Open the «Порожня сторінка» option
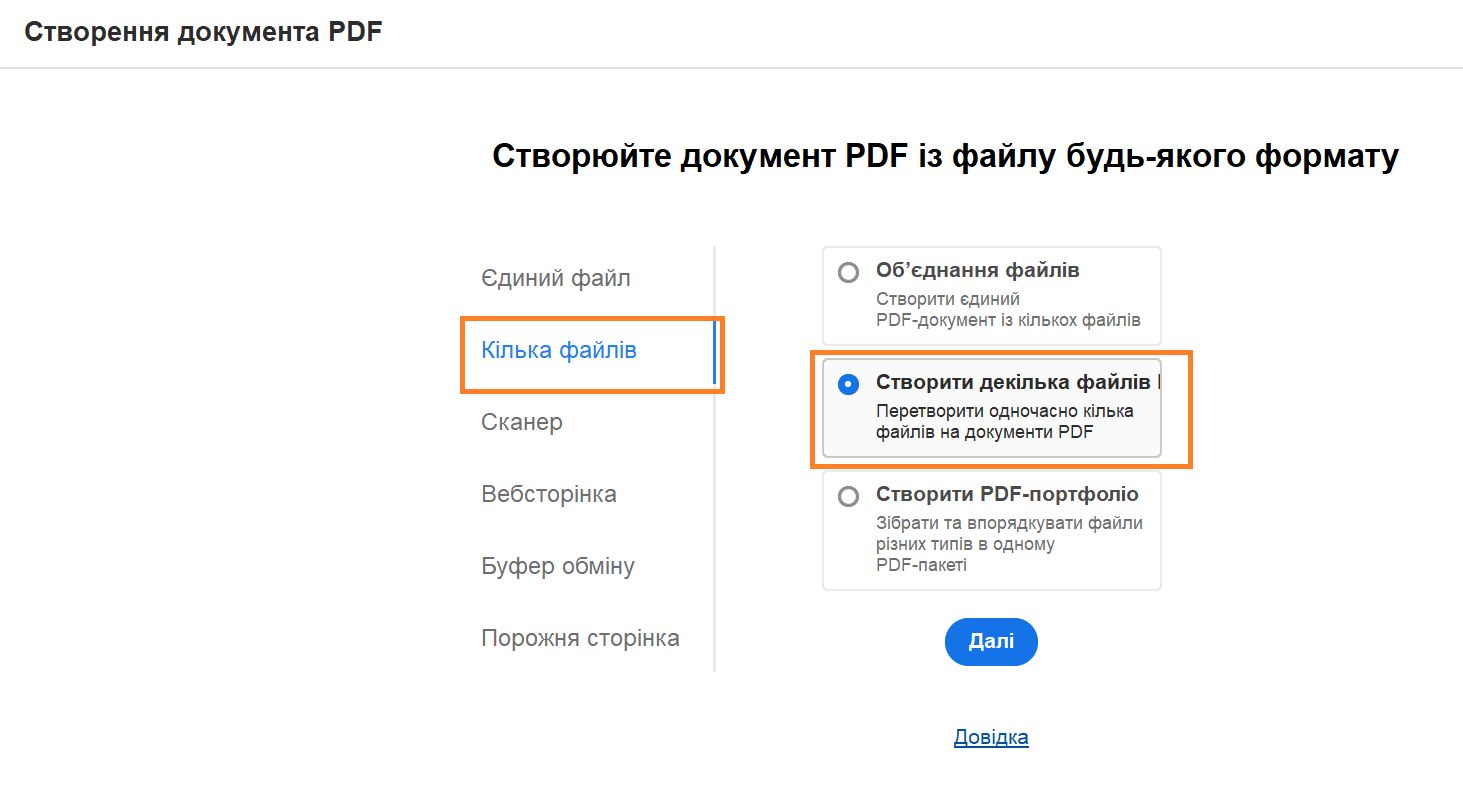Viewport: 1463px width, 801px height. point(580,638)
